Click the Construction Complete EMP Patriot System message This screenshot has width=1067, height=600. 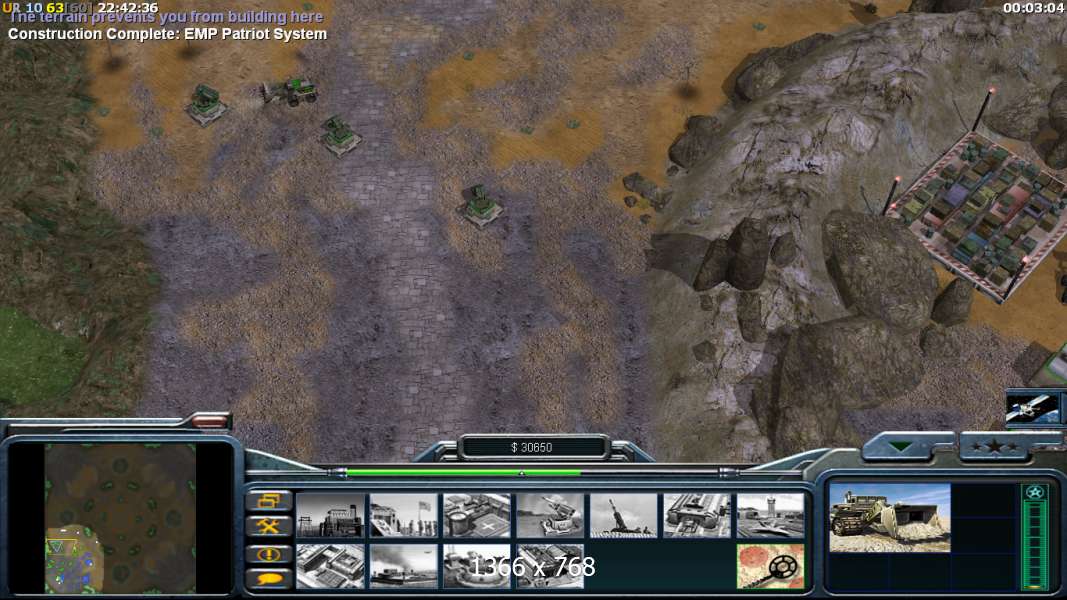pos(167,34)
